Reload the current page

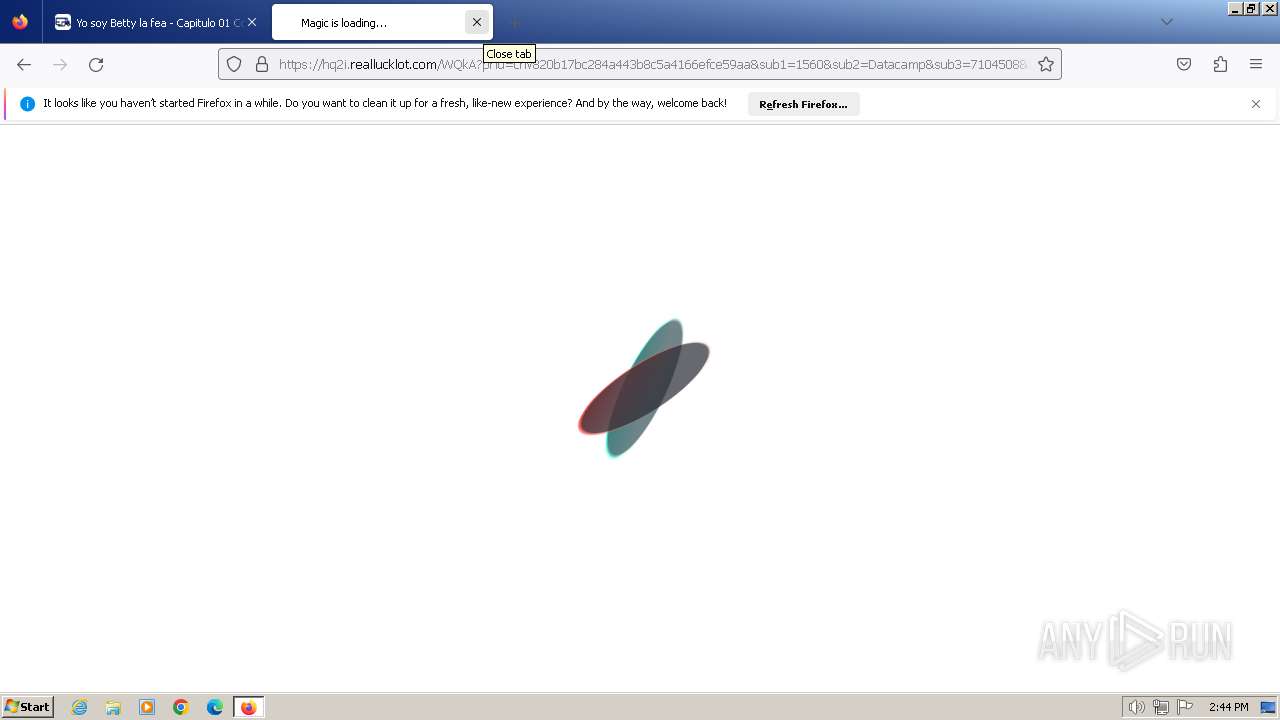tap(96, 64)
